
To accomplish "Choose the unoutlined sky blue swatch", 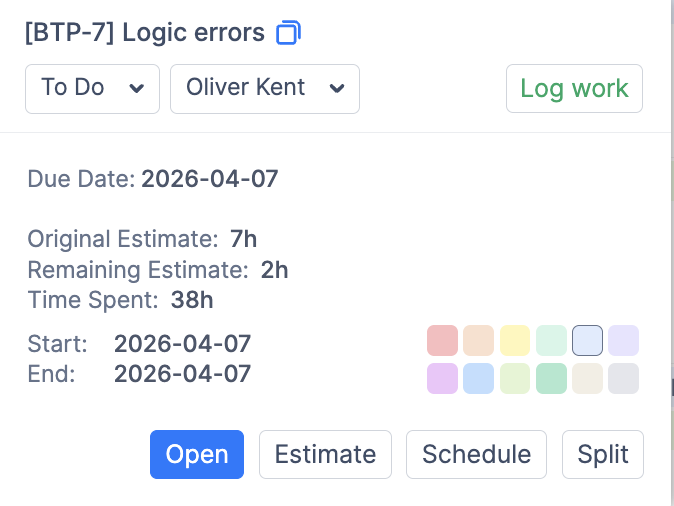I will tap(478, 378).
